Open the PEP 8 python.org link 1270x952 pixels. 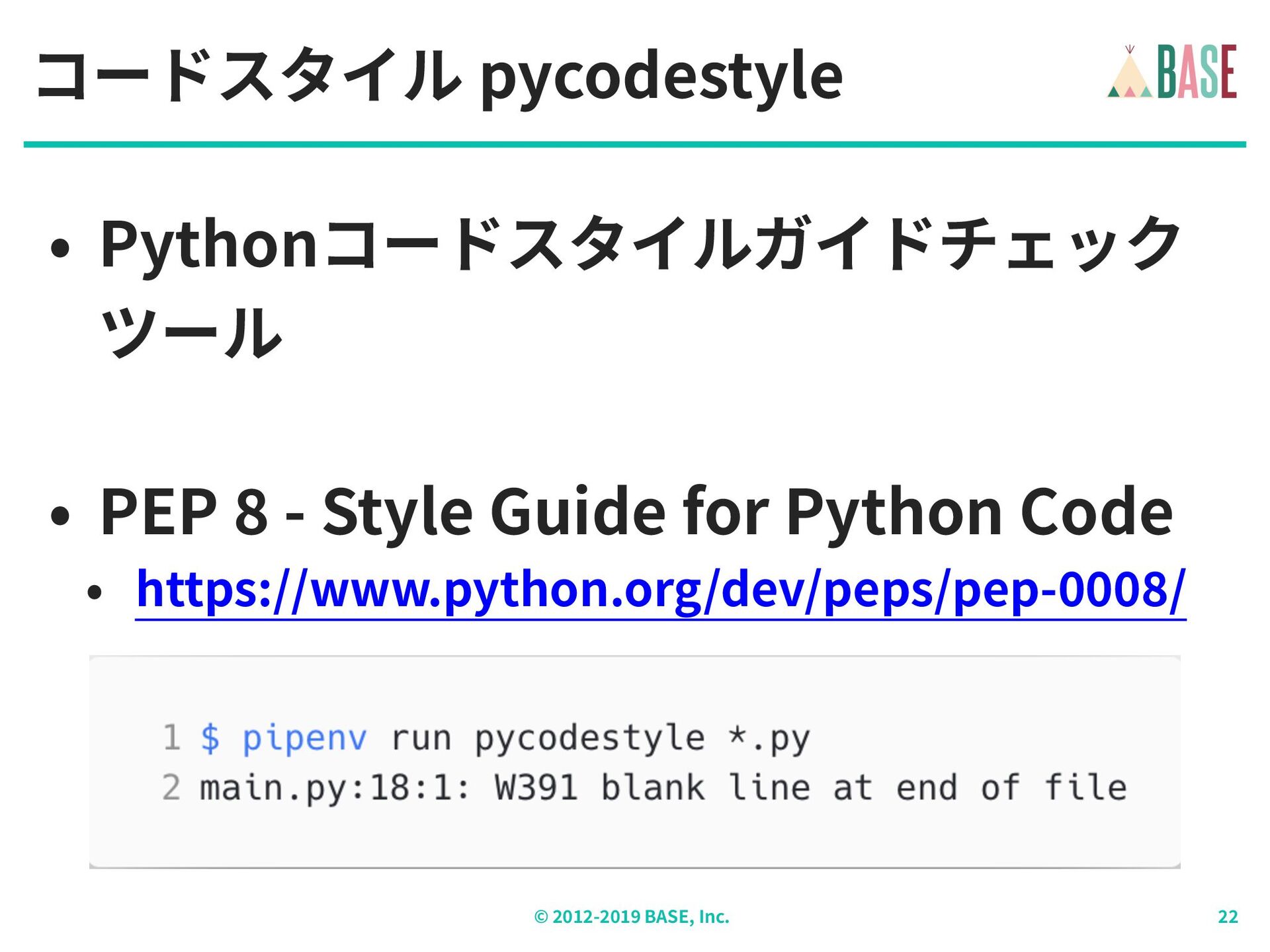click(x=659, y=589)
